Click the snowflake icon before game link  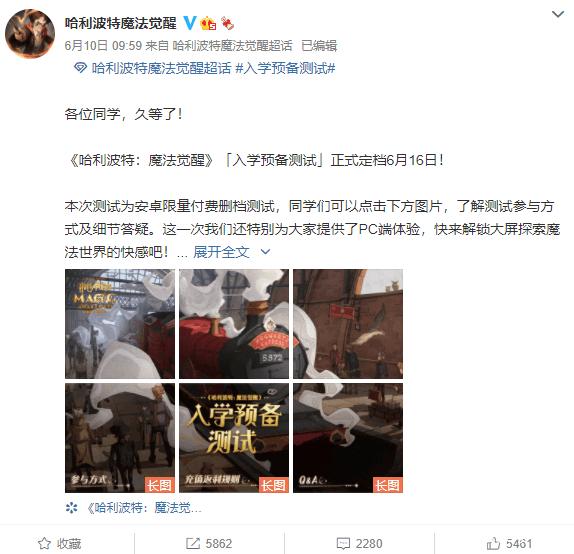tap(72, 508)
